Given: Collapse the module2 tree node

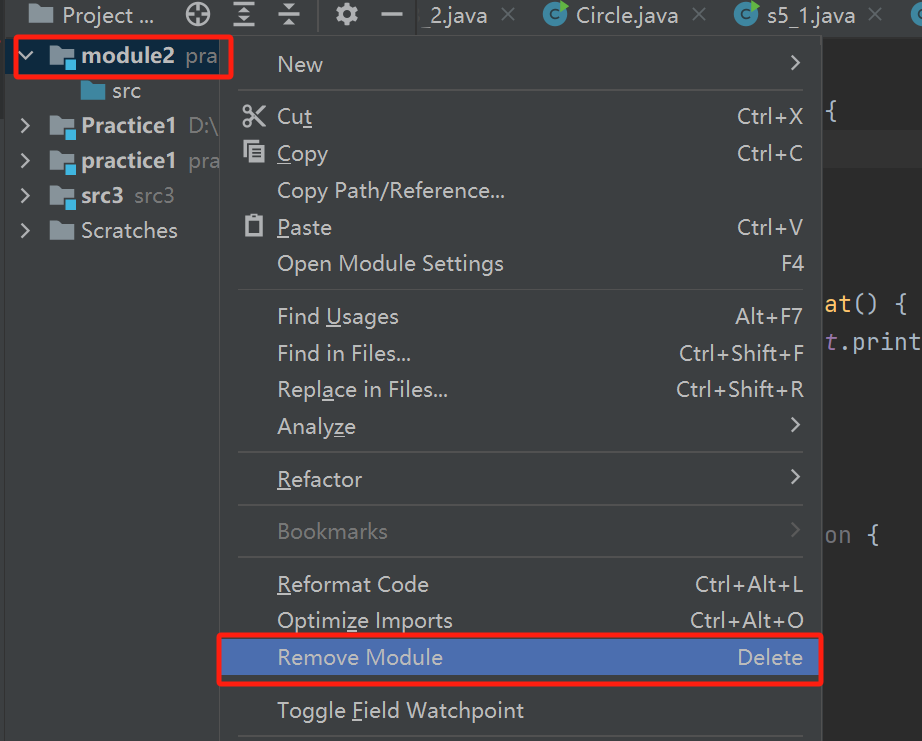Looking at the screenshot, I should pos(24,56).
